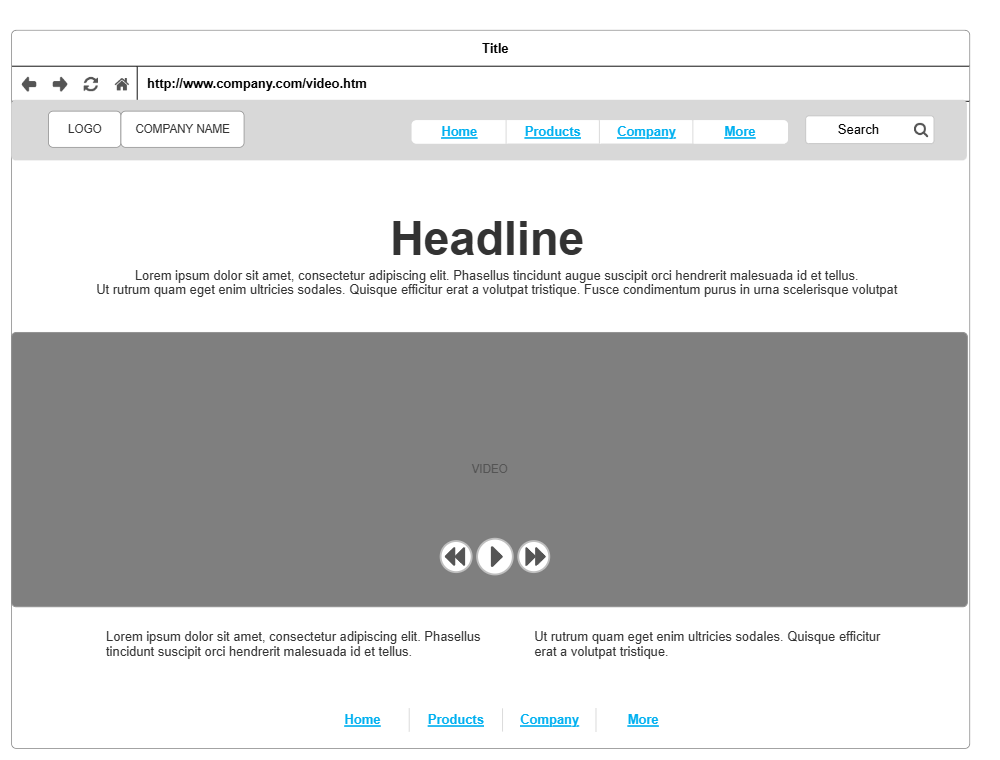This screenshot has height=760, width=1000.
Task: Click the LOGO placeholder
Action: pyautogui.click(x=84, y=128)
